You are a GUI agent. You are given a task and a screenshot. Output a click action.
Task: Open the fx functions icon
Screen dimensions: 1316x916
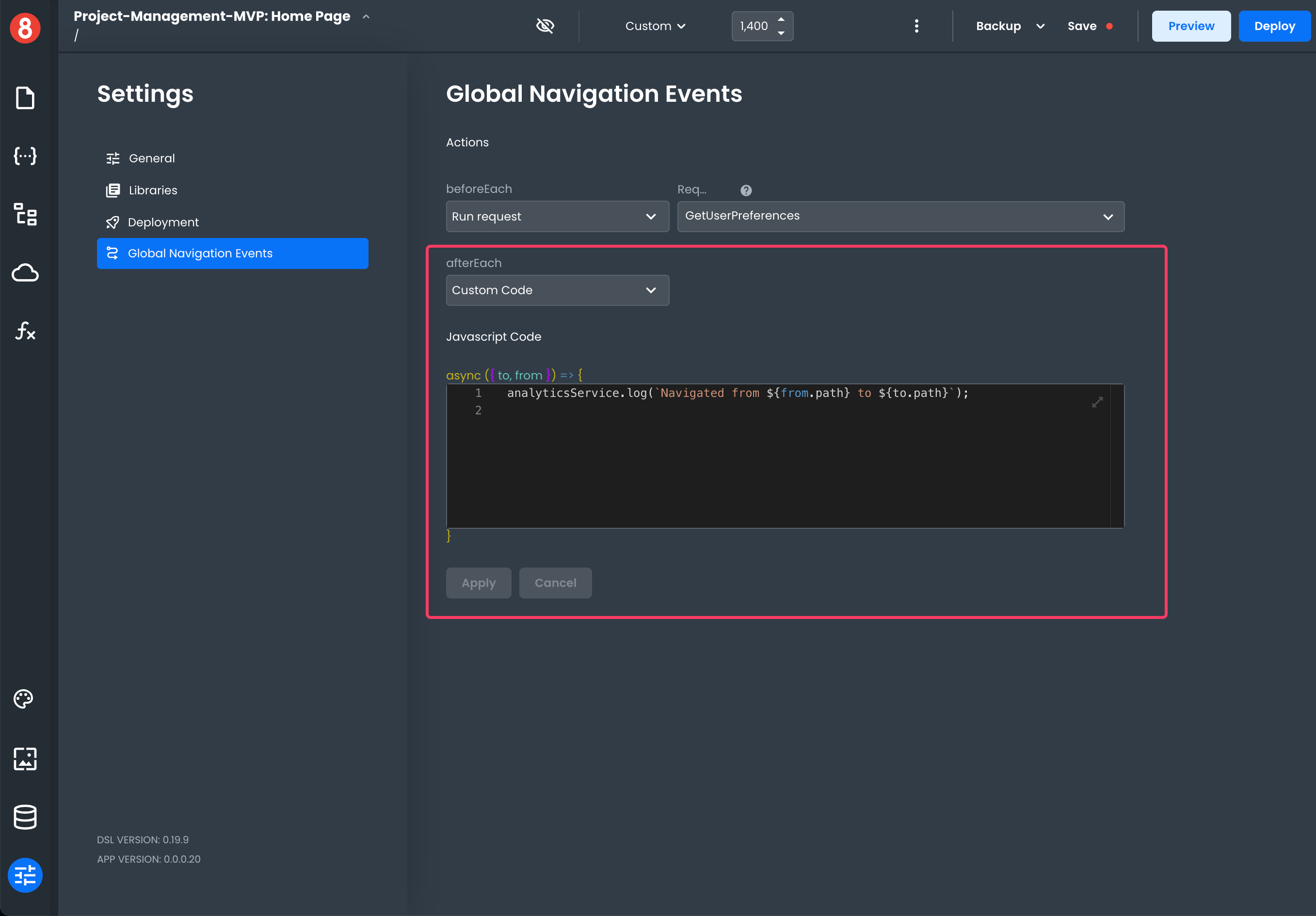[x=25, y=331]
